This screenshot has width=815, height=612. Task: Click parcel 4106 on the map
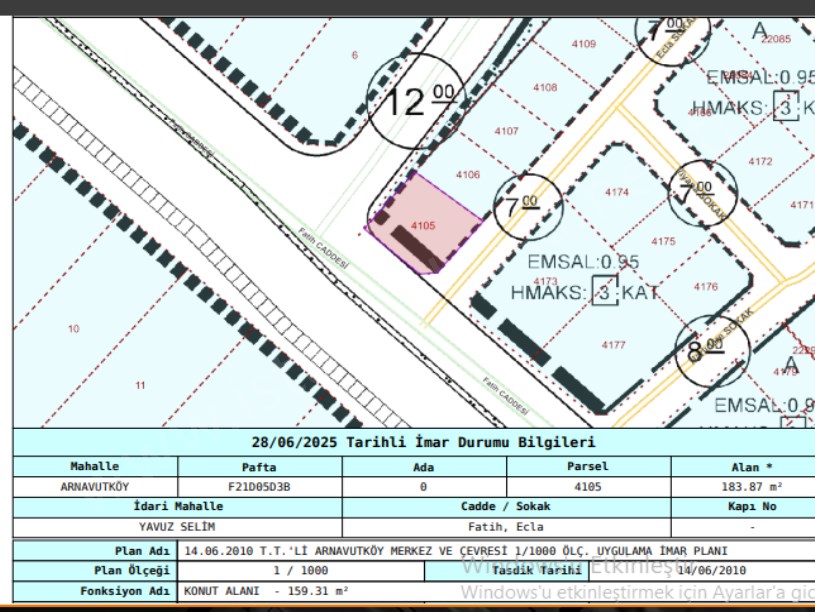[467, 175]
